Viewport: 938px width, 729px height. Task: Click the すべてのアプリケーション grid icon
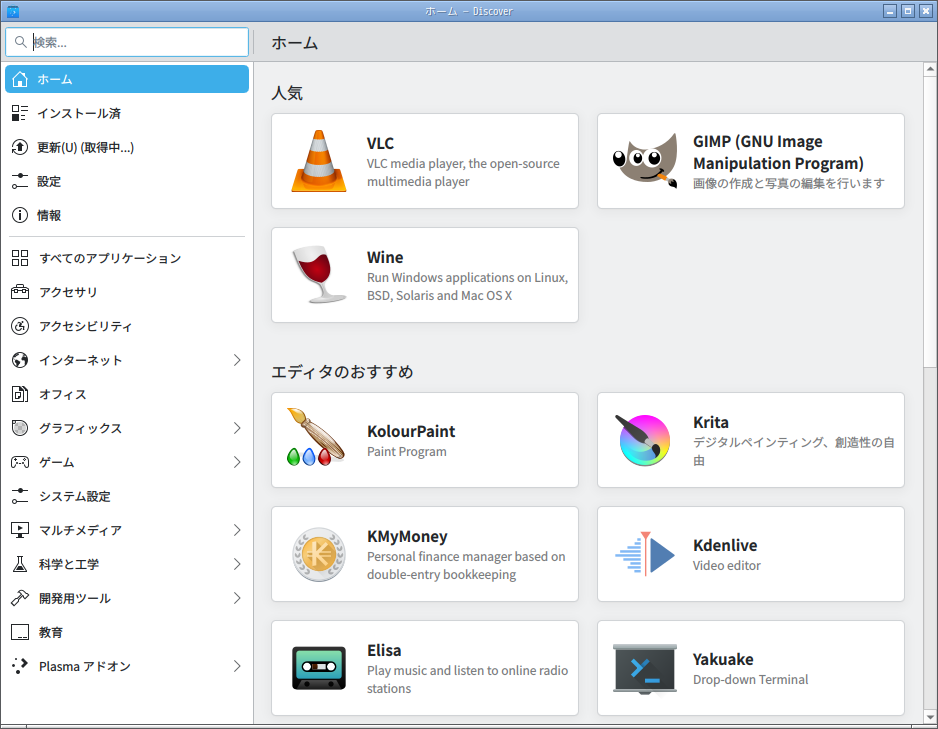20,258
